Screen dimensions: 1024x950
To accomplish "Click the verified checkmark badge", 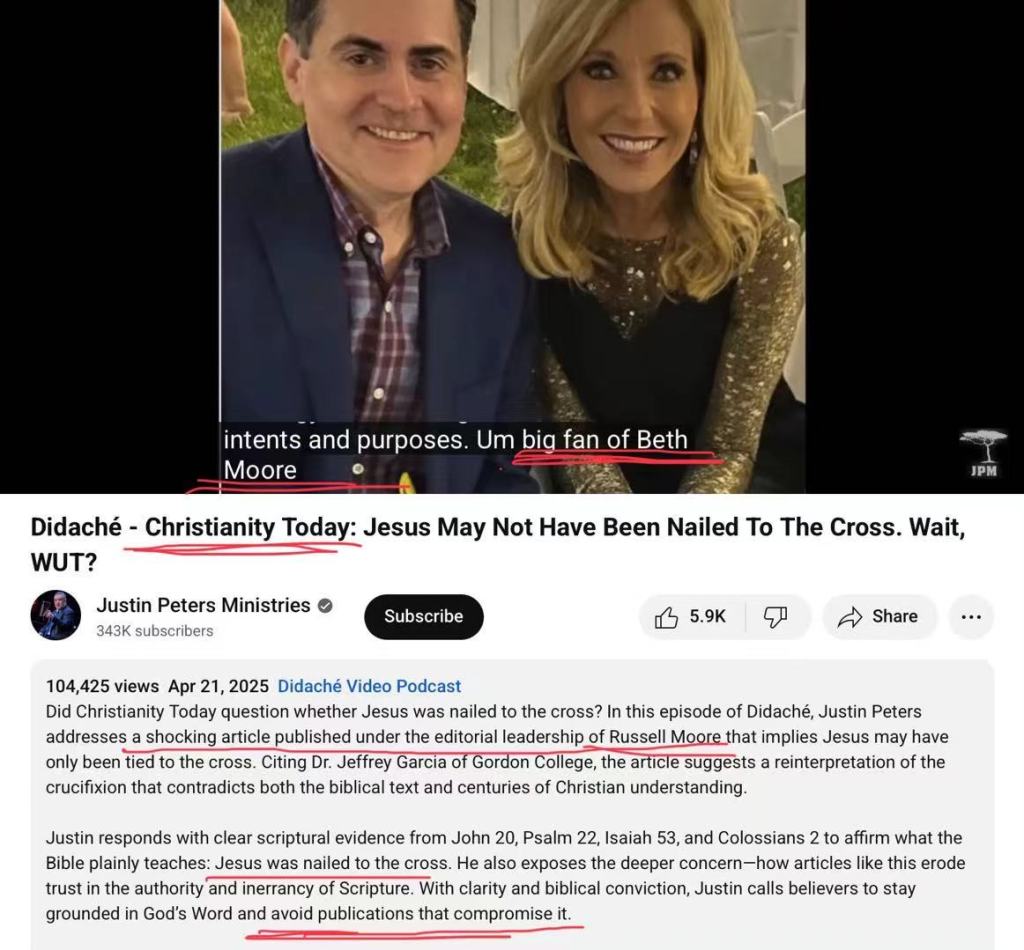I will pos(325,606).
